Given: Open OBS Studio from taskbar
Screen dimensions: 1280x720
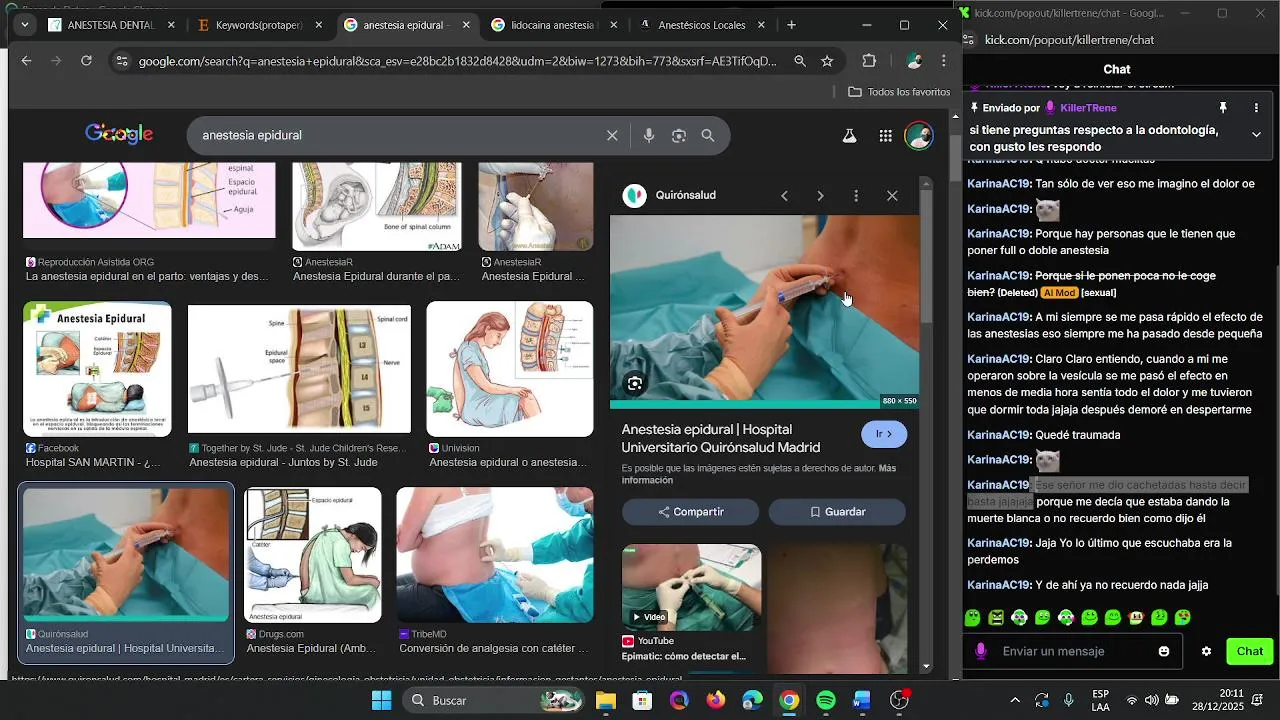Looking at the screenshot, I should click(x=899, y=700).
